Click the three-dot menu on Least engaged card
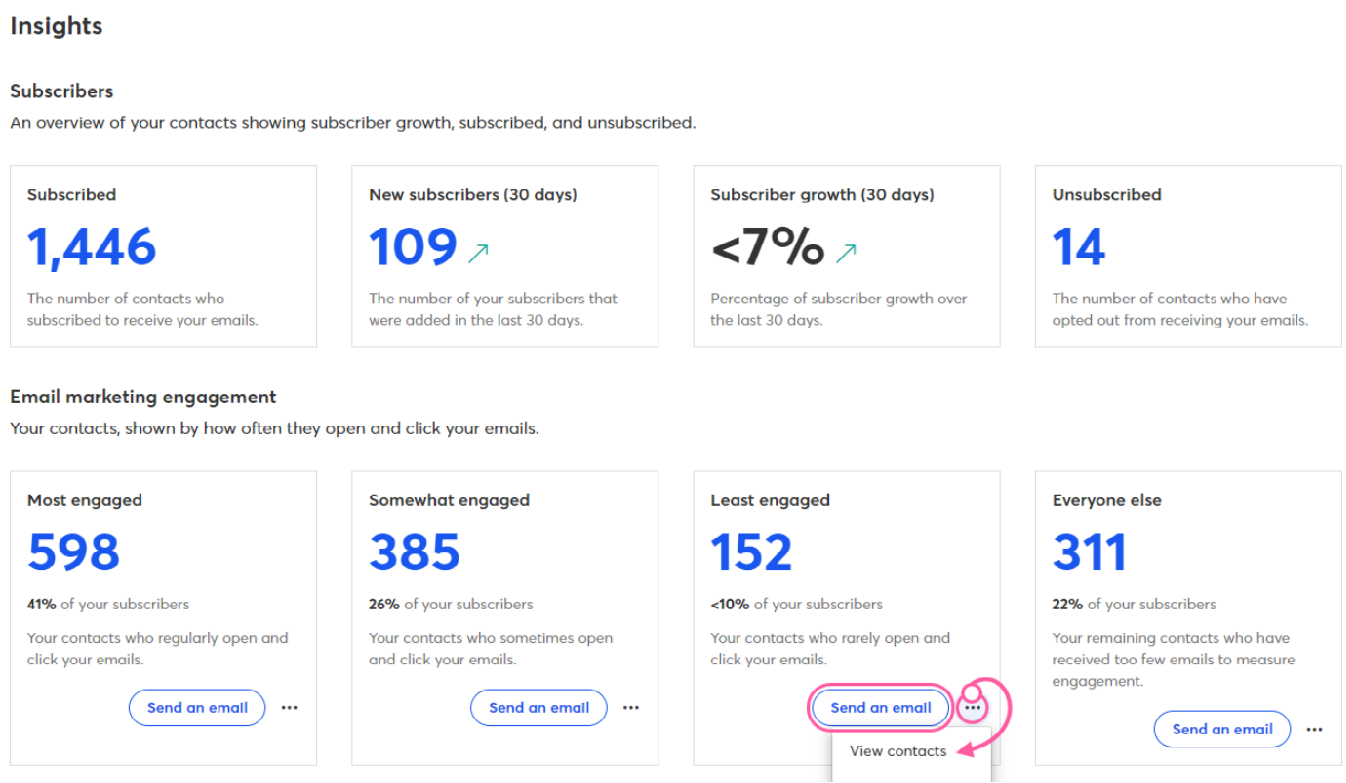 click(x=973, y=707)
